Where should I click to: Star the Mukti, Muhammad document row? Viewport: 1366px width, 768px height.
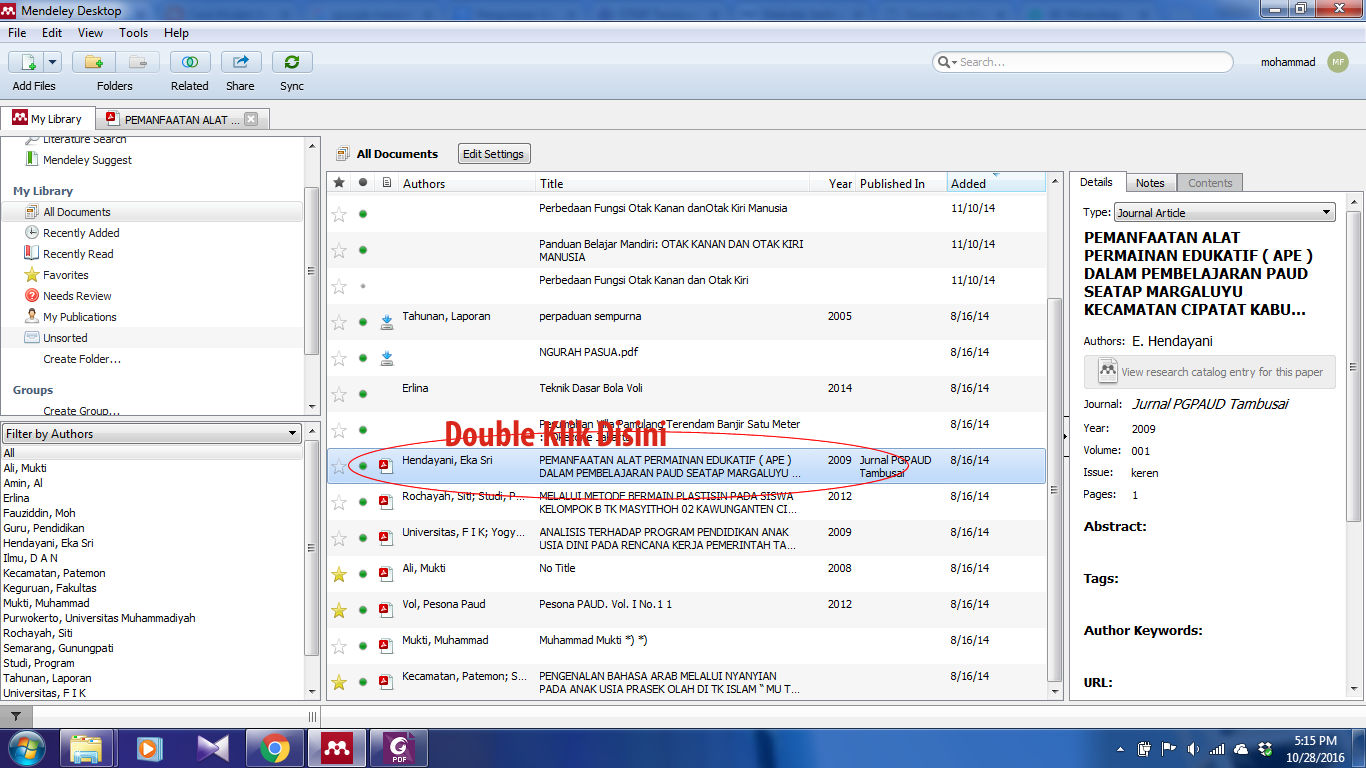click(339, 646)
